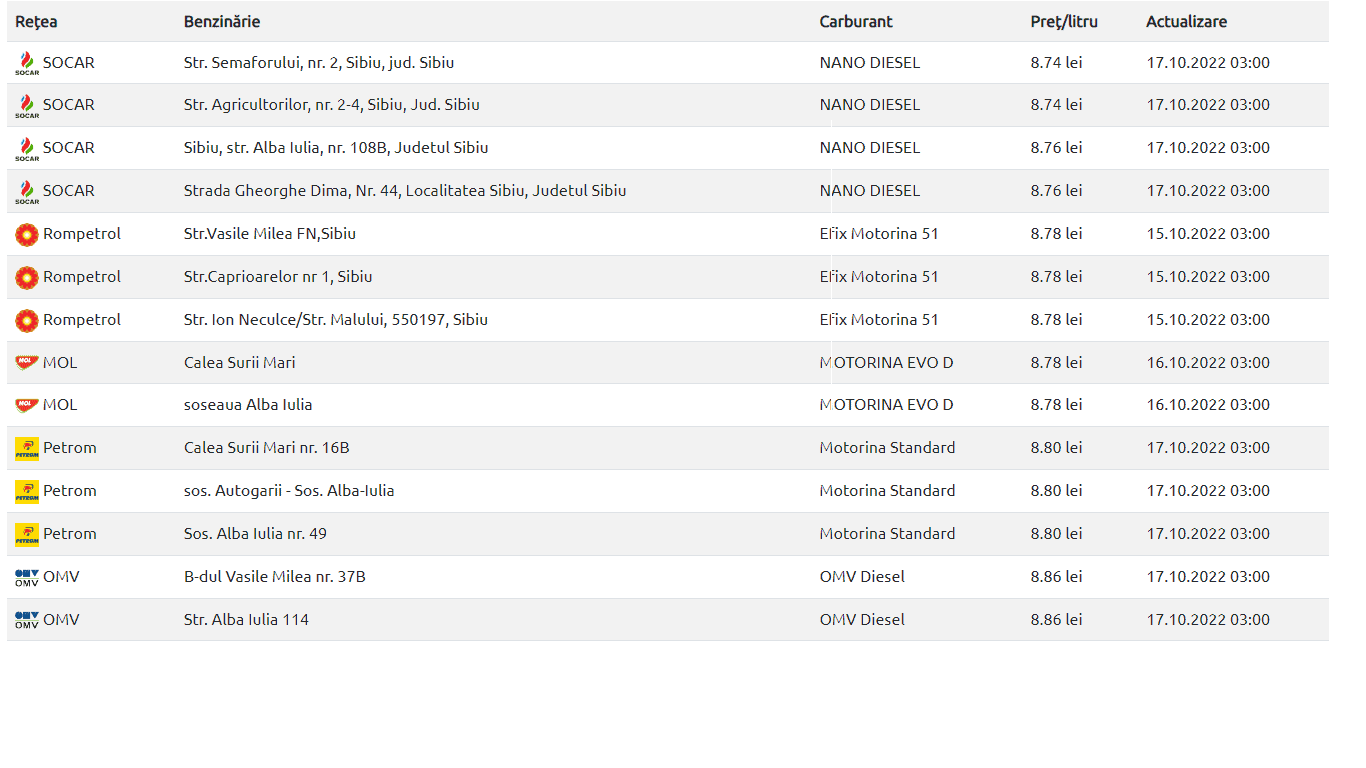Click Efix Motorina 51 in Str.Caprioarelor row
The height and width of the screenshot is (768, 1366).
(x=879, y=276)
